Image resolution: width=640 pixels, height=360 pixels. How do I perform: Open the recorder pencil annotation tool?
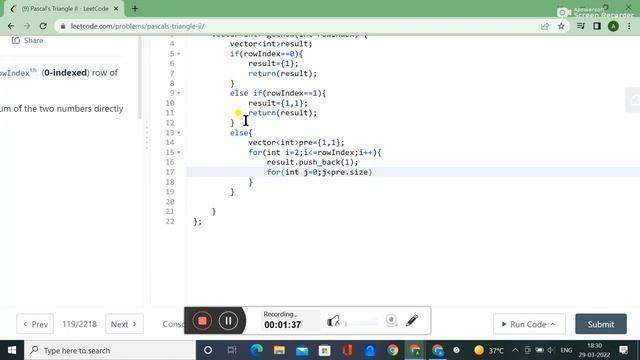coord(412,320)
